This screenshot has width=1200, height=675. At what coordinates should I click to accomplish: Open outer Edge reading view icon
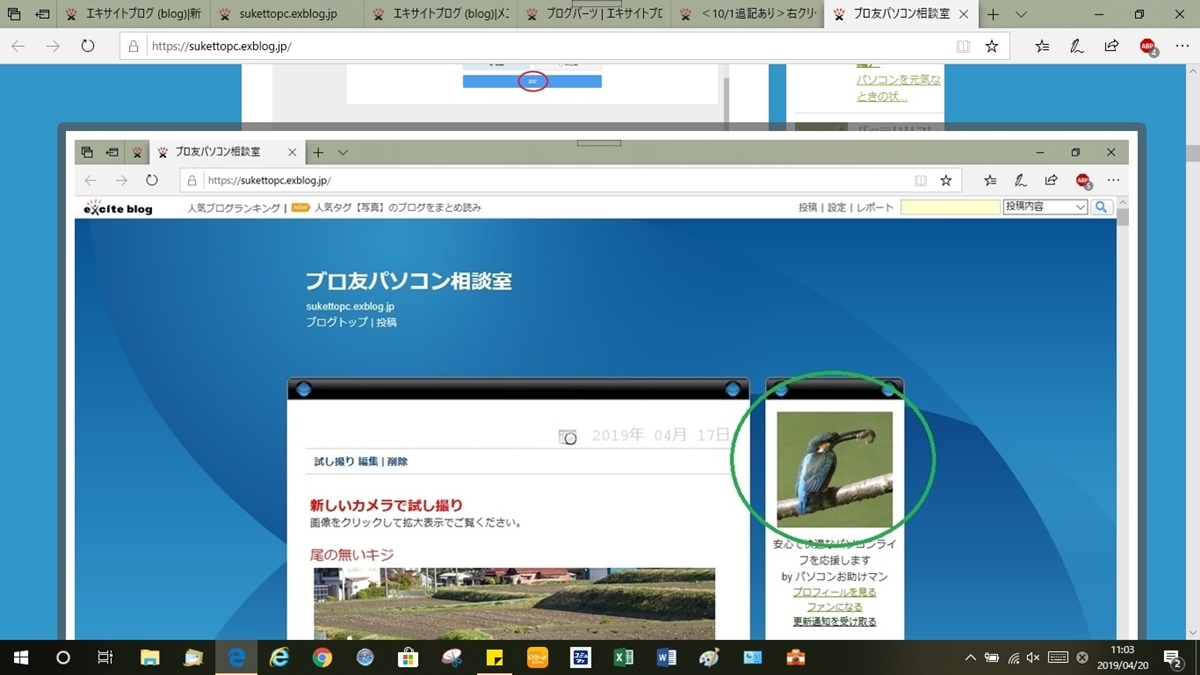point(963,46)
